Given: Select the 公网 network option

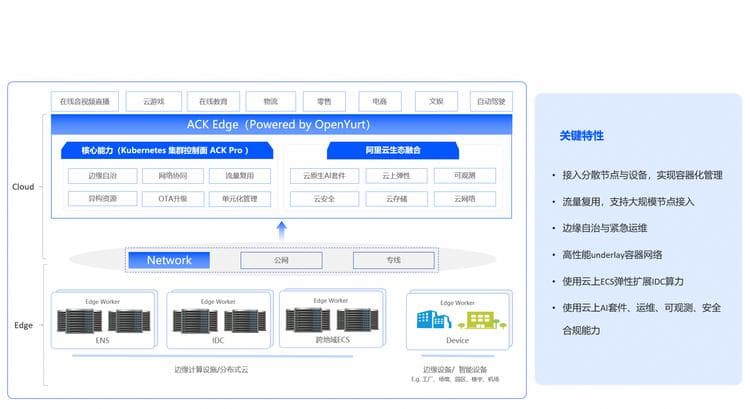Looking at the screenshot, I should coord(281,260).
